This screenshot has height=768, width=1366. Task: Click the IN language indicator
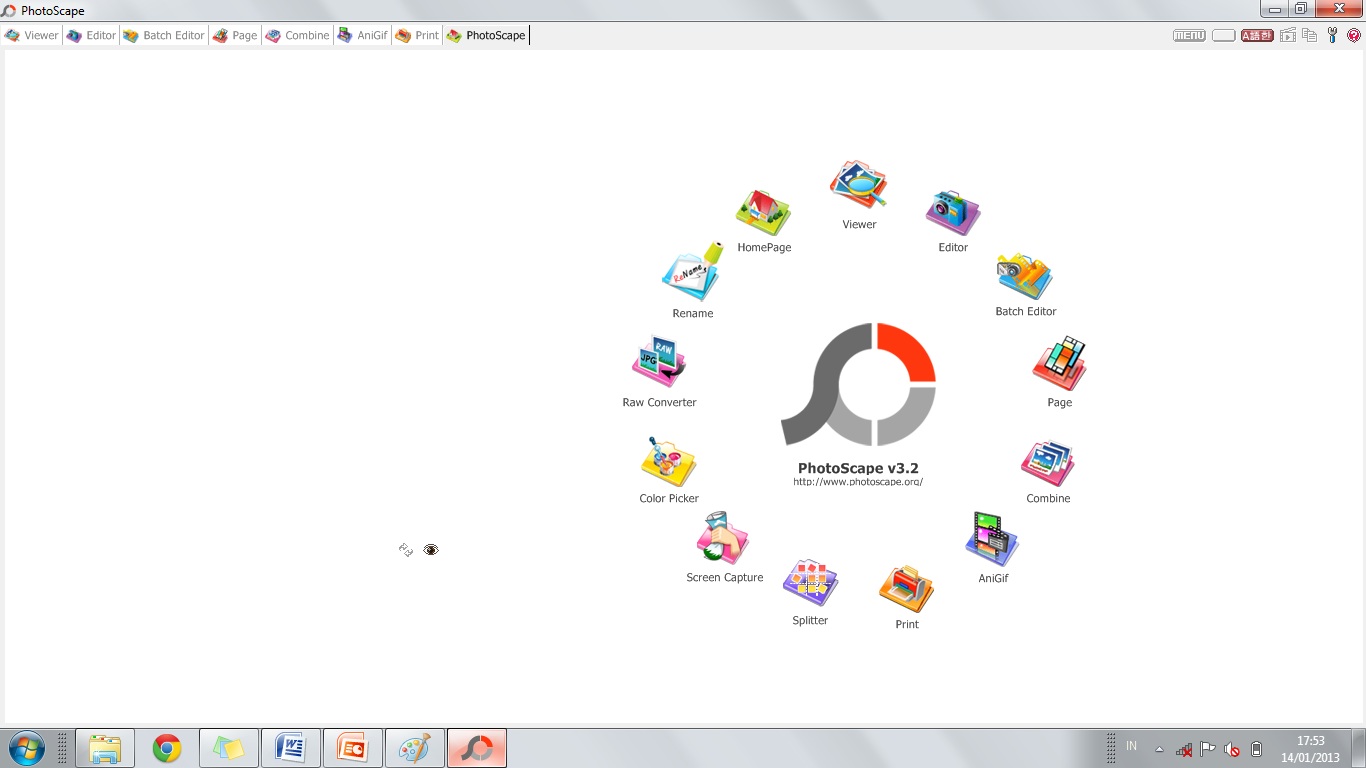(1132, 746)
